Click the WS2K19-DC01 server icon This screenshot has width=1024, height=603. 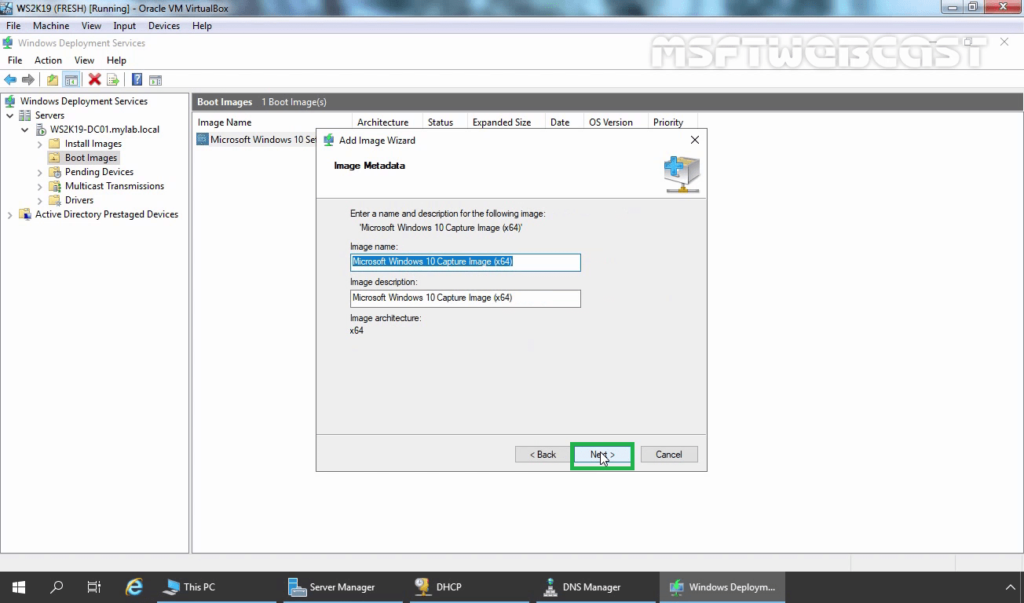click(40, 129)
